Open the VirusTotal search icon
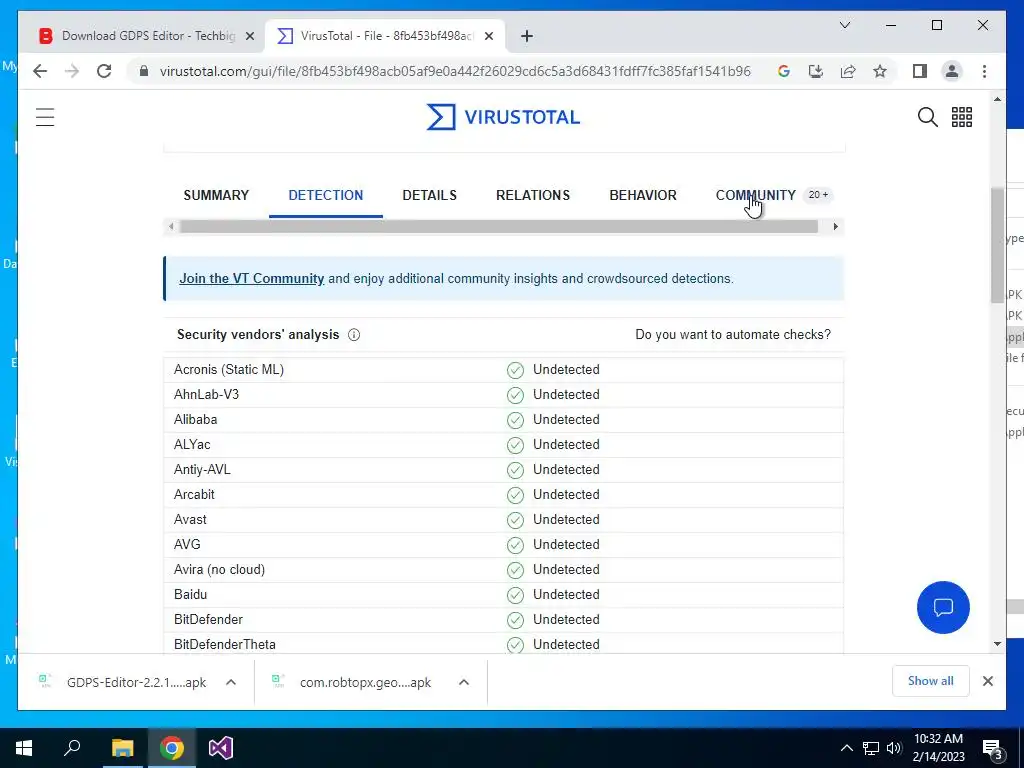Viewport: 1024px width, 768px height. 927,117
